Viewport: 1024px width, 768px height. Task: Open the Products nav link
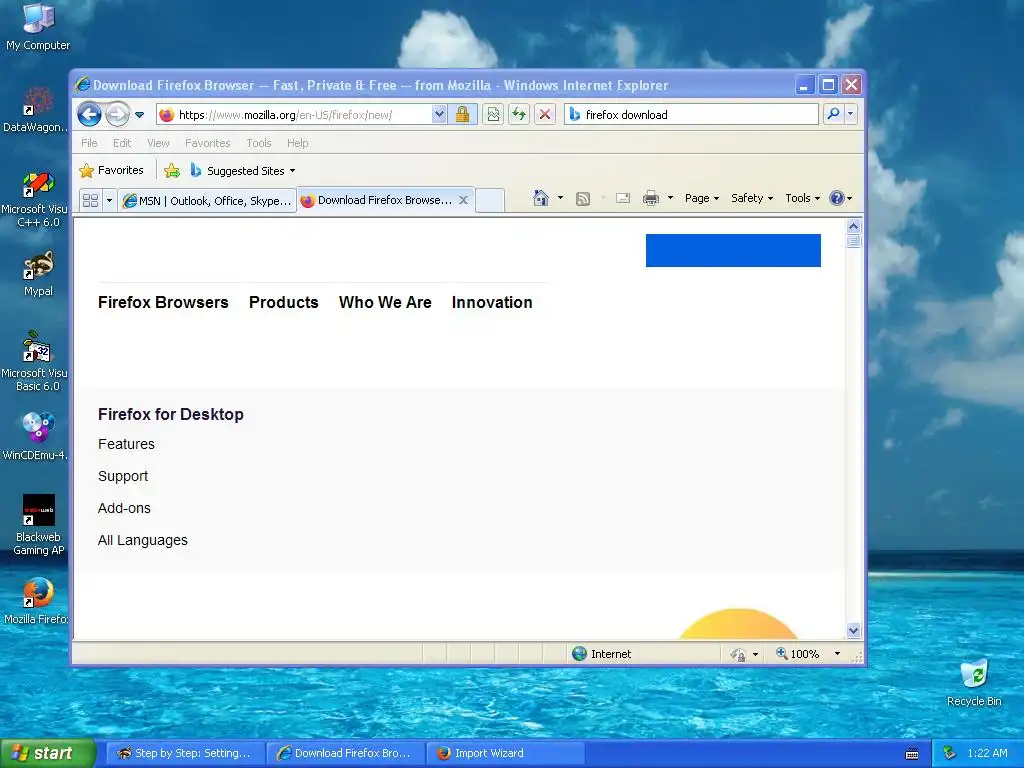(x=283, y=302)
